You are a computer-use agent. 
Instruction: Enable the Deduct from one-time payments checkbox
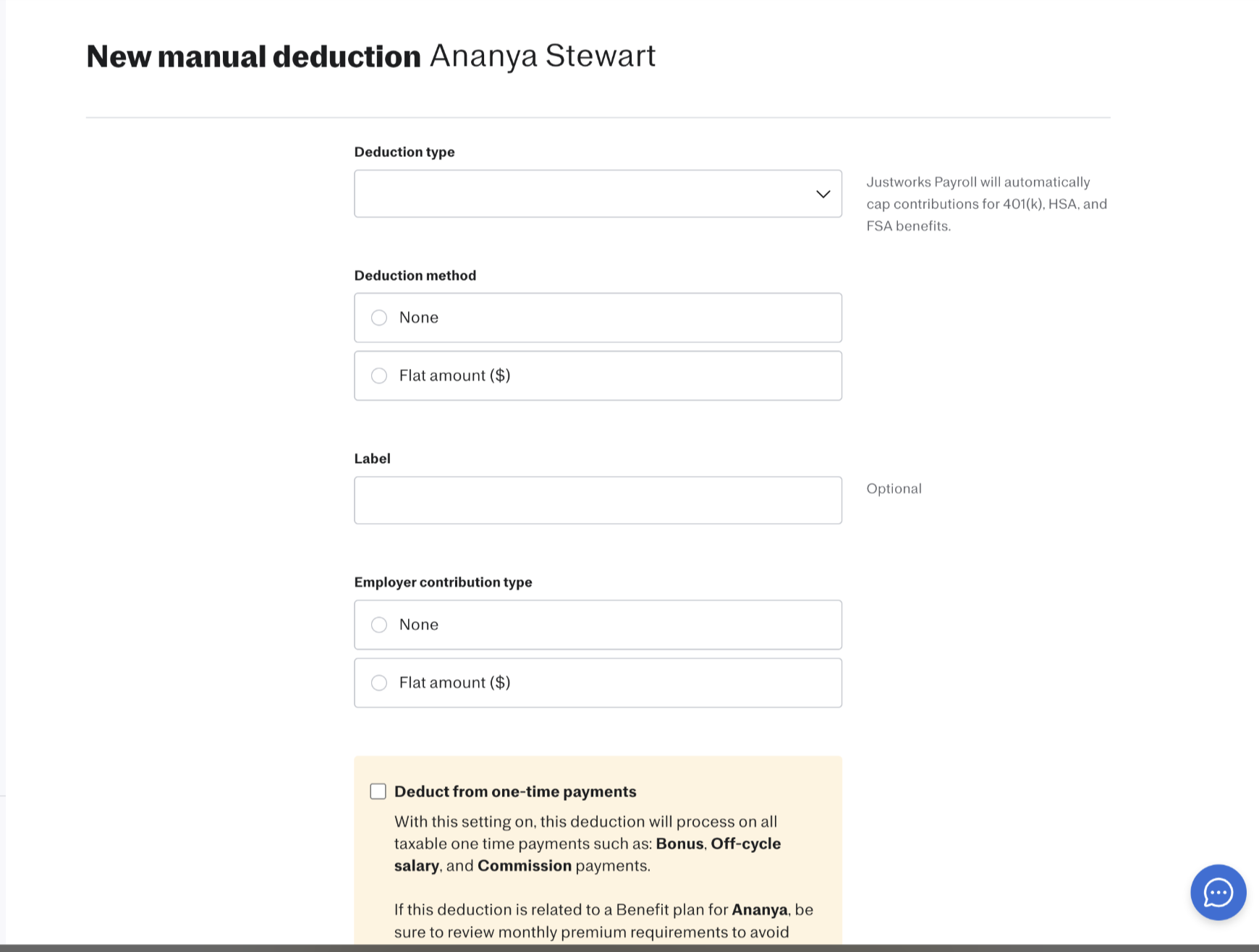[378, 791]
